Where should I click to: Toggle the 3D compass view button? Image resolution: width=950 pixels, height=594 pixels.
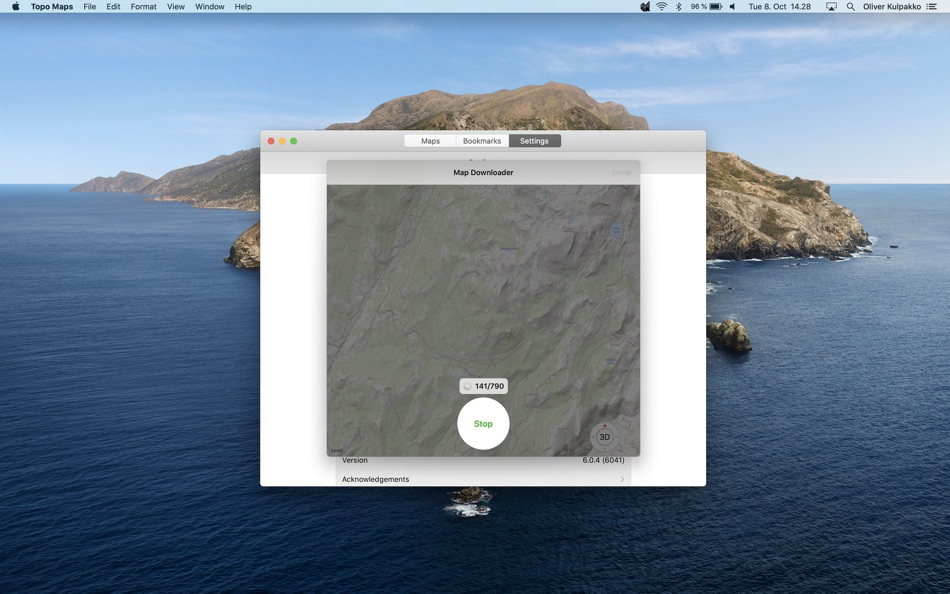604,436
